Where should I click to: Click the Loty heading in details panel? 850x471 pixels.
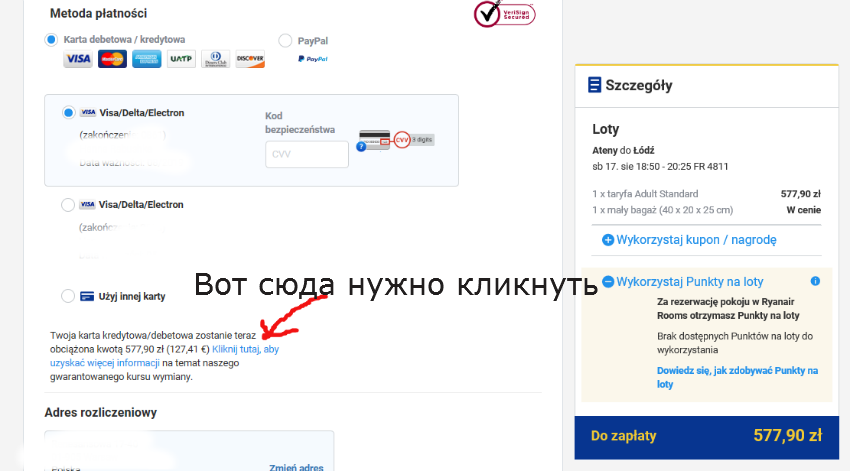(x=606, y=129)
